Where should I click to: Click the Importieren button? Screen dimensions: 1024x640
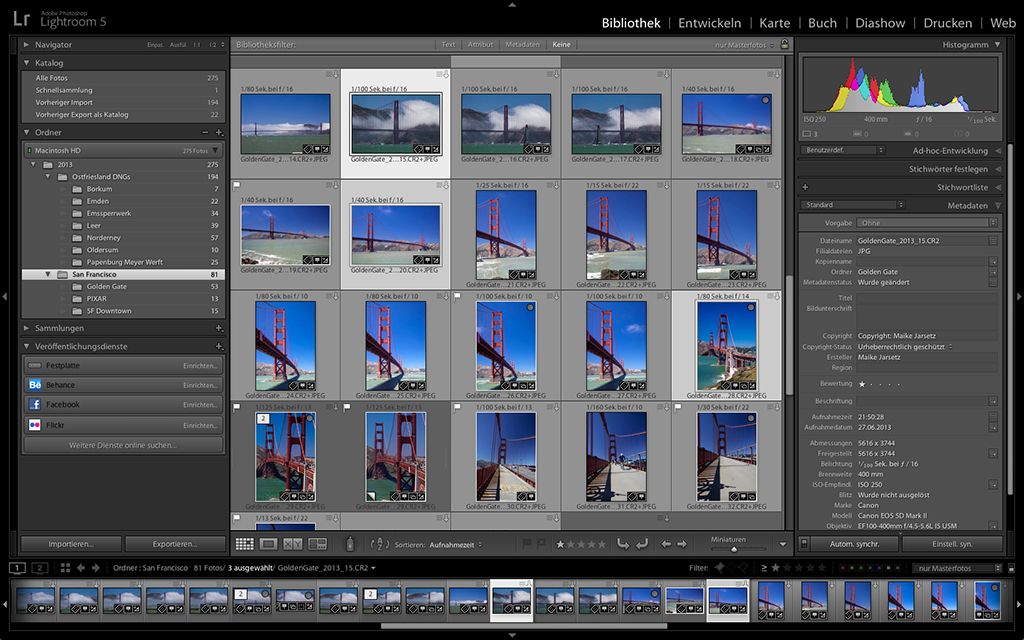point(70,544)
